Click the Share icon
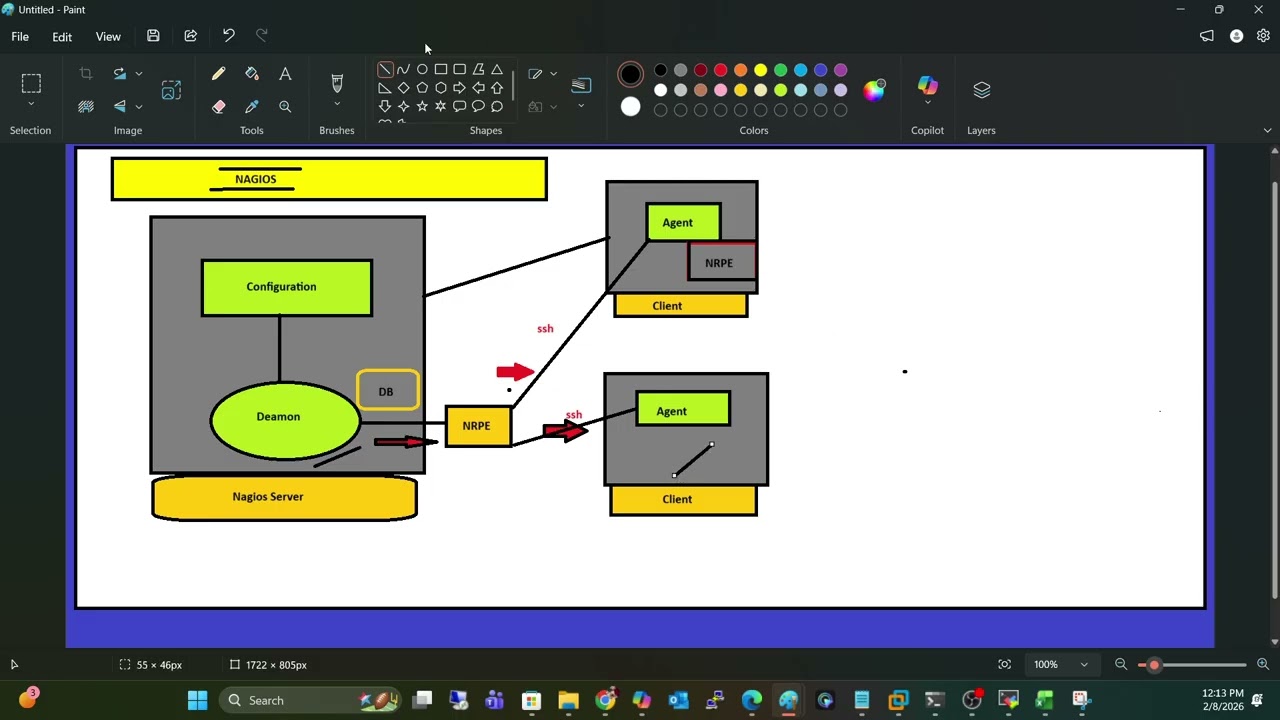This screenshot has width=1280, height=720. 190,36
